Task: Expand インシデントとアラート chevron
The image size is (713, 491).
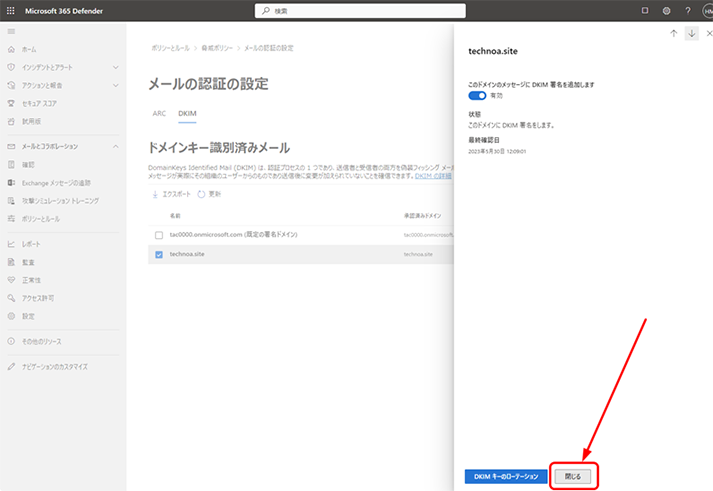Action: click(x=115, y=67)
